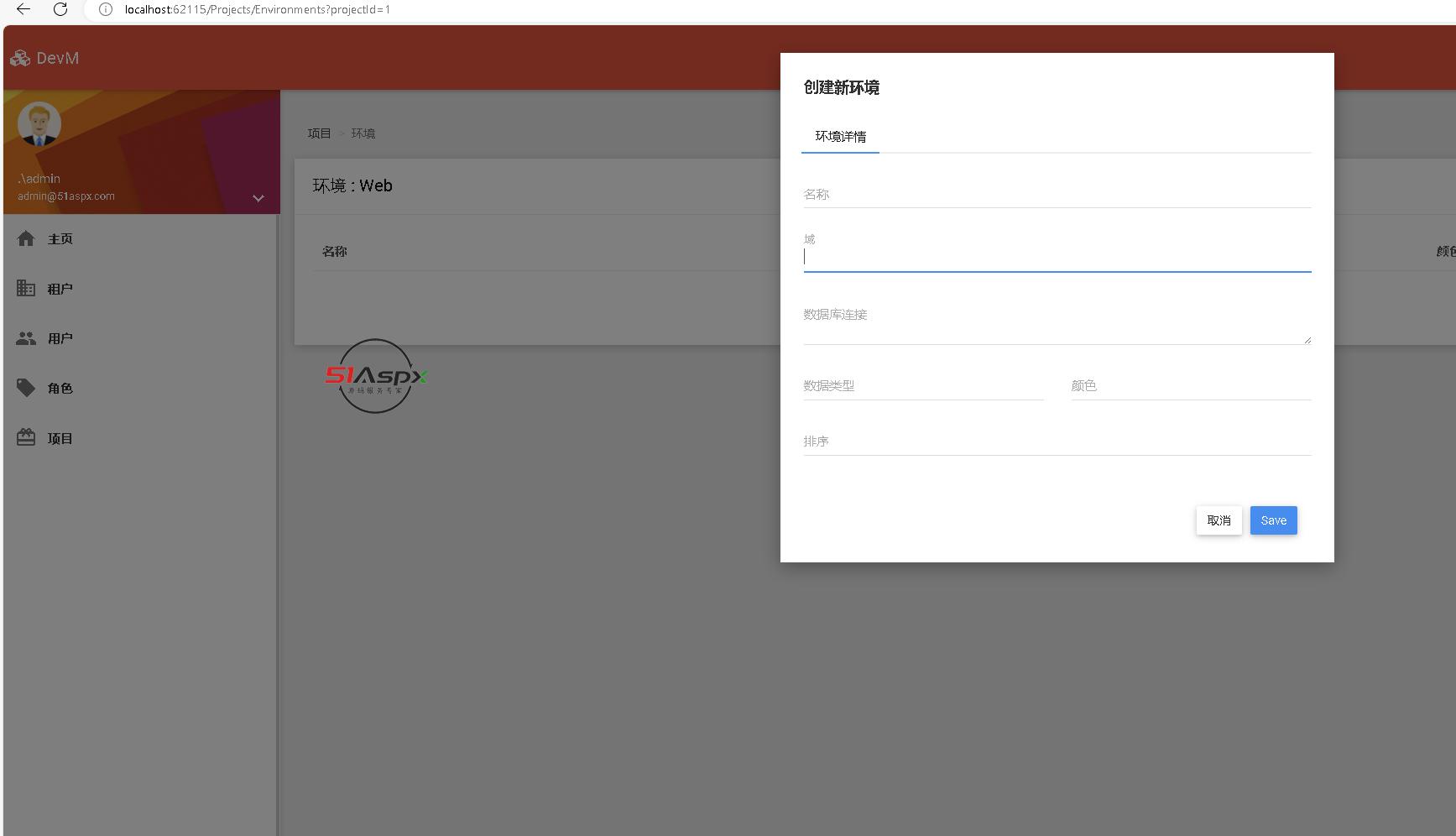Click the 数据库连接 text area
1456x836 pixels.
(1057, 321)
